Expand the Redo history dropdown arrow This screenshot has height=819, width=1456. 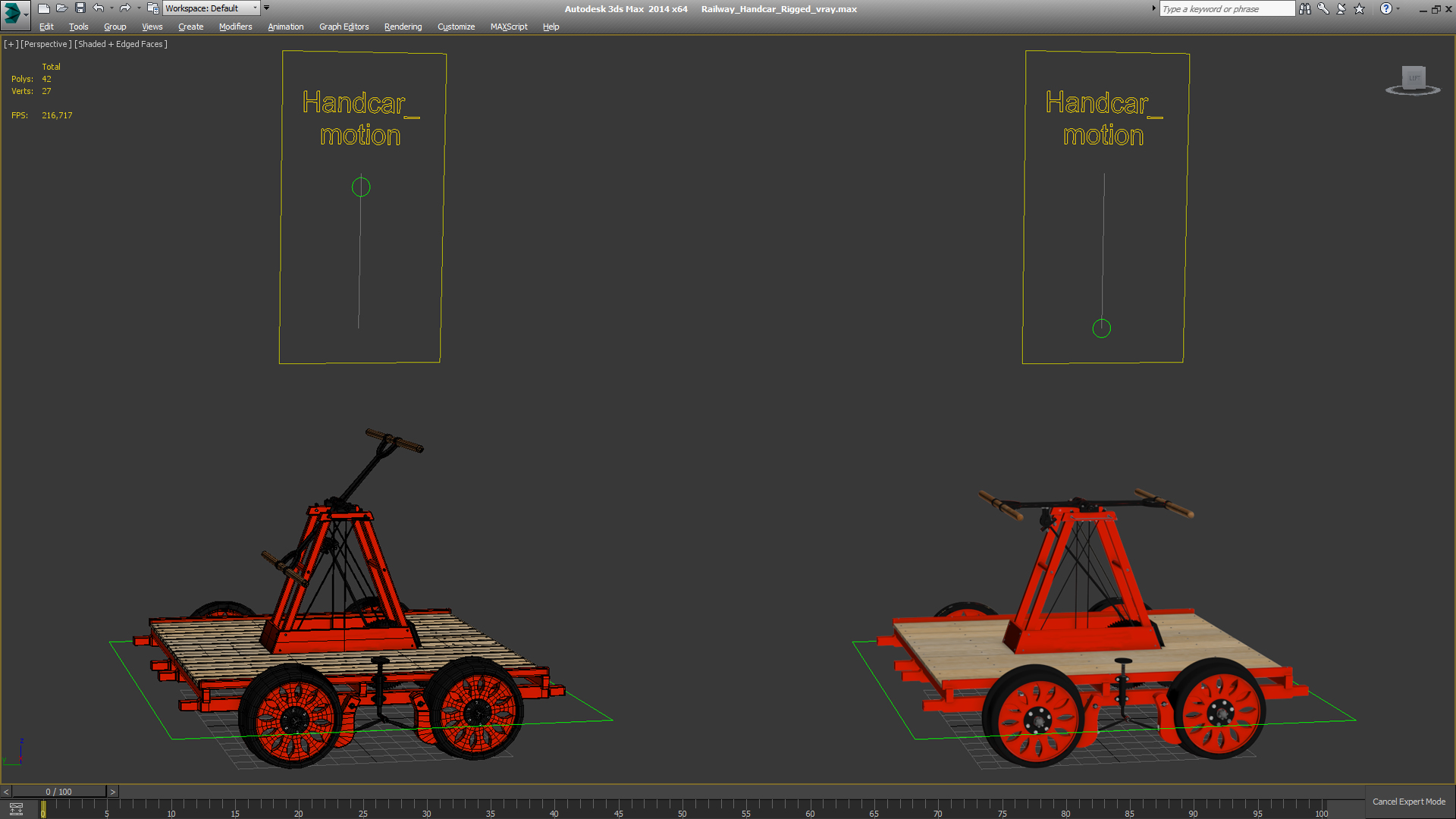[x=139, y=8]
